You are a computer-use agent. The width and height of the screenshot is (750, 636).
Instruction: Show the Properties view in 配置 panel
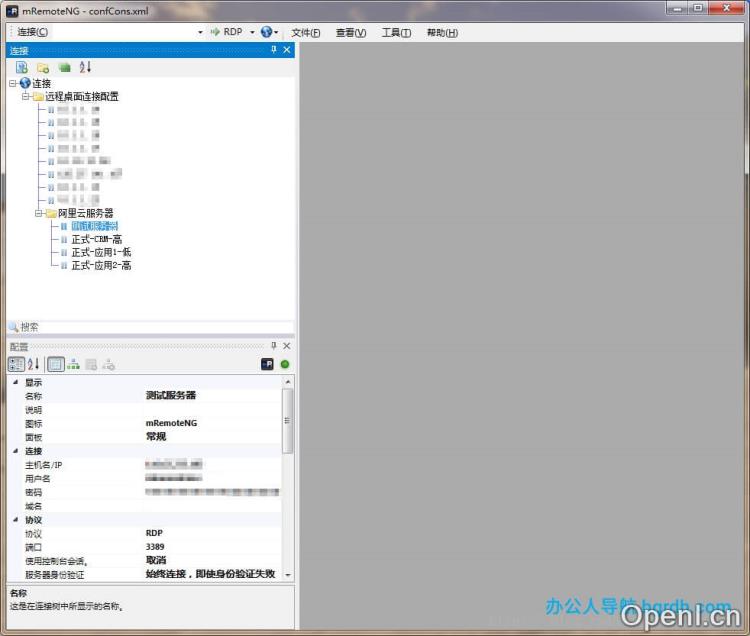tap(56, 364)
